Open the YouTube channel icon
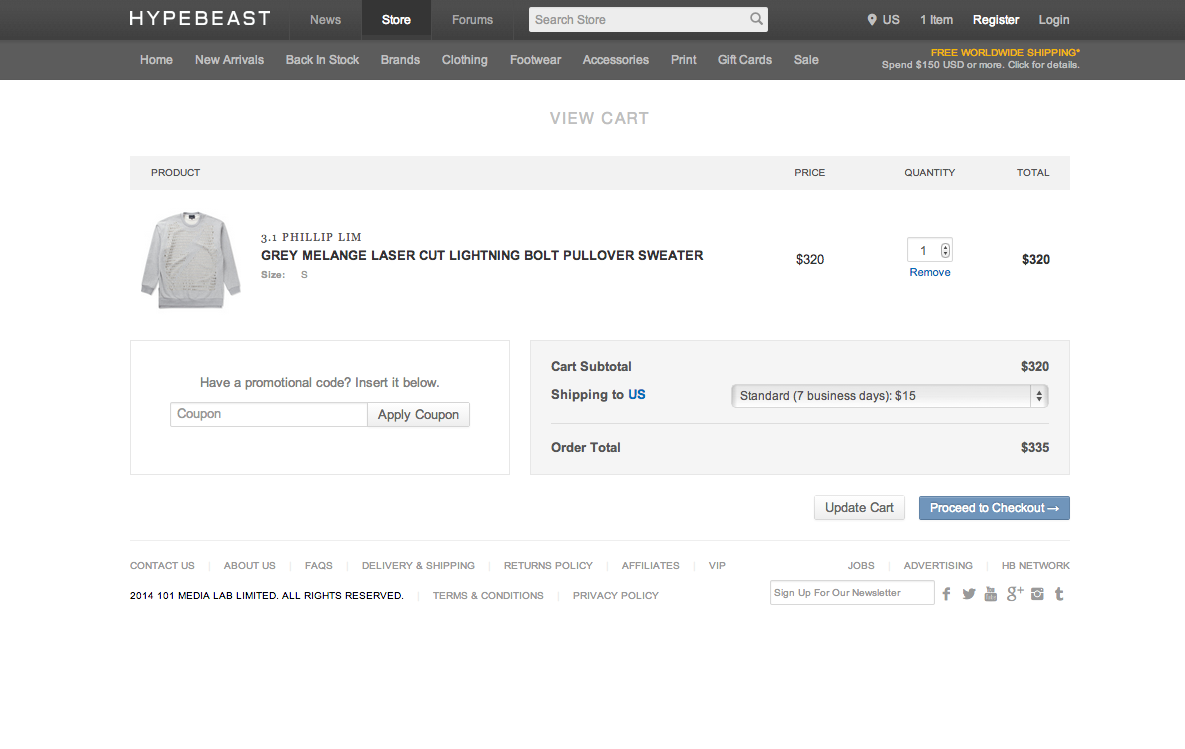This screenshot has width=1185, height=749. tap(991, 594)
